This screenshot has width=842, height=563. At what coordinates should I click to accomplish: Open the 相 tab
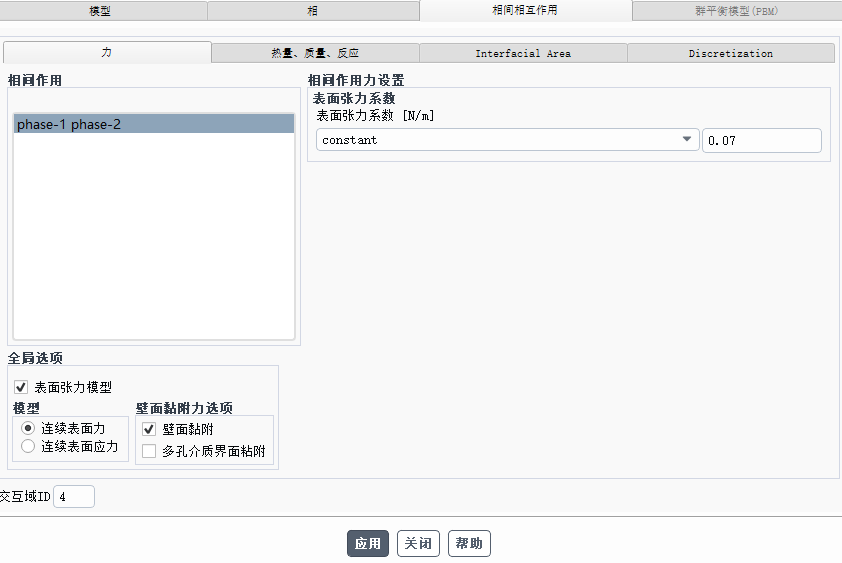(313, 11)
